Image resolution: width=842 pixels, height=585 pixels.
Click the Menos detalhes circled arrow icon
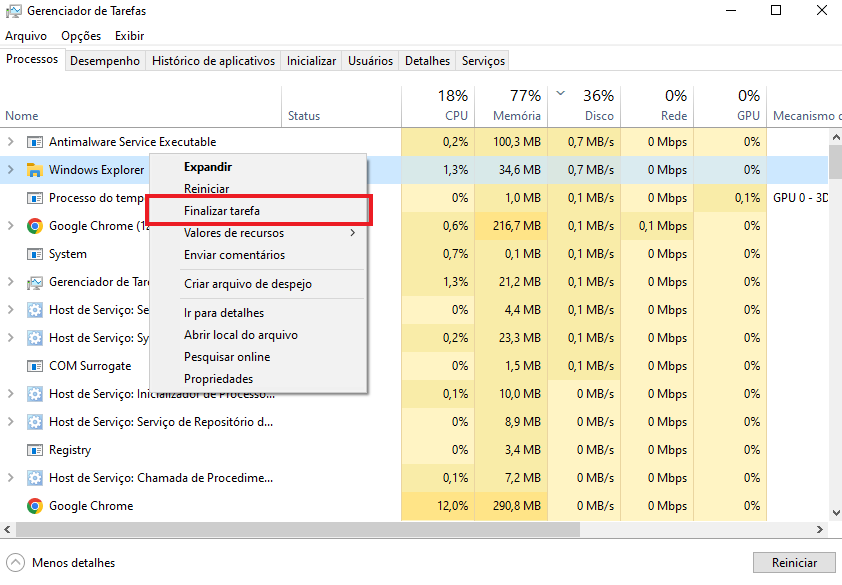[x=16, y=563]
